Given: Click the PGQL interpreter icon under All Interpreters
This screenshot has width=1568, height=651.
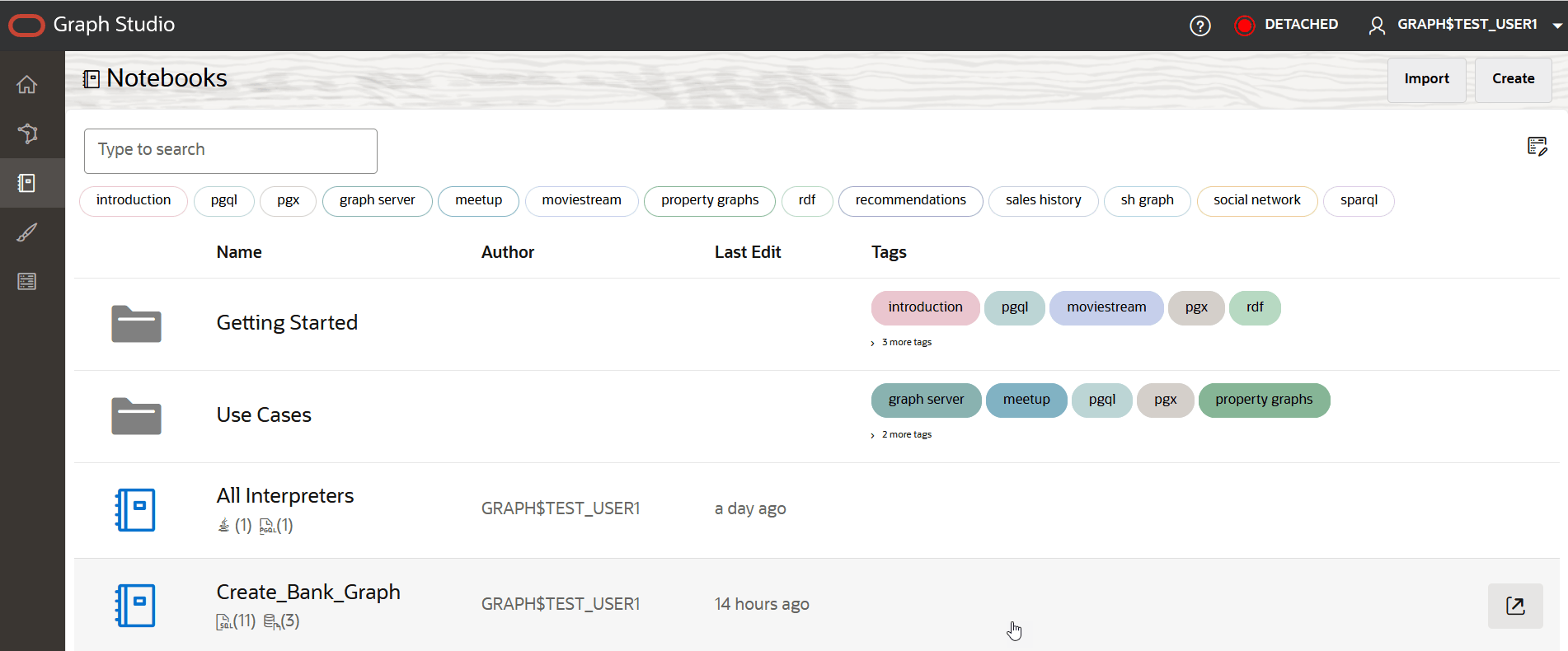Looking at the screenshot, I should [x=267, y=526].
